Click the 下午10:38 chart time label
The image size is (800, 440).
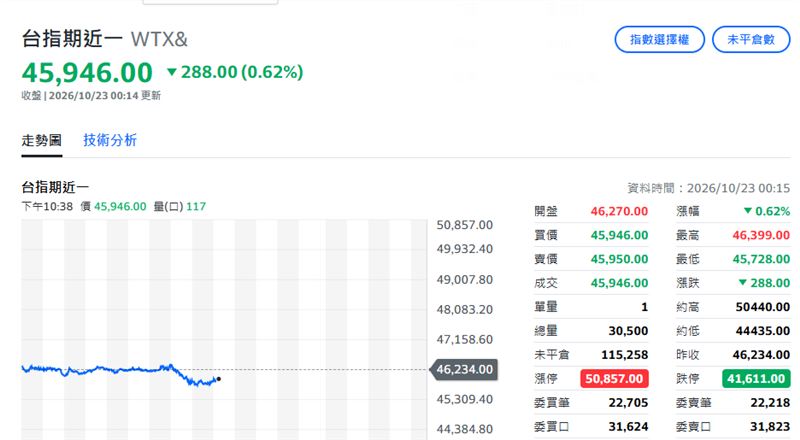(x=47, y=207)
